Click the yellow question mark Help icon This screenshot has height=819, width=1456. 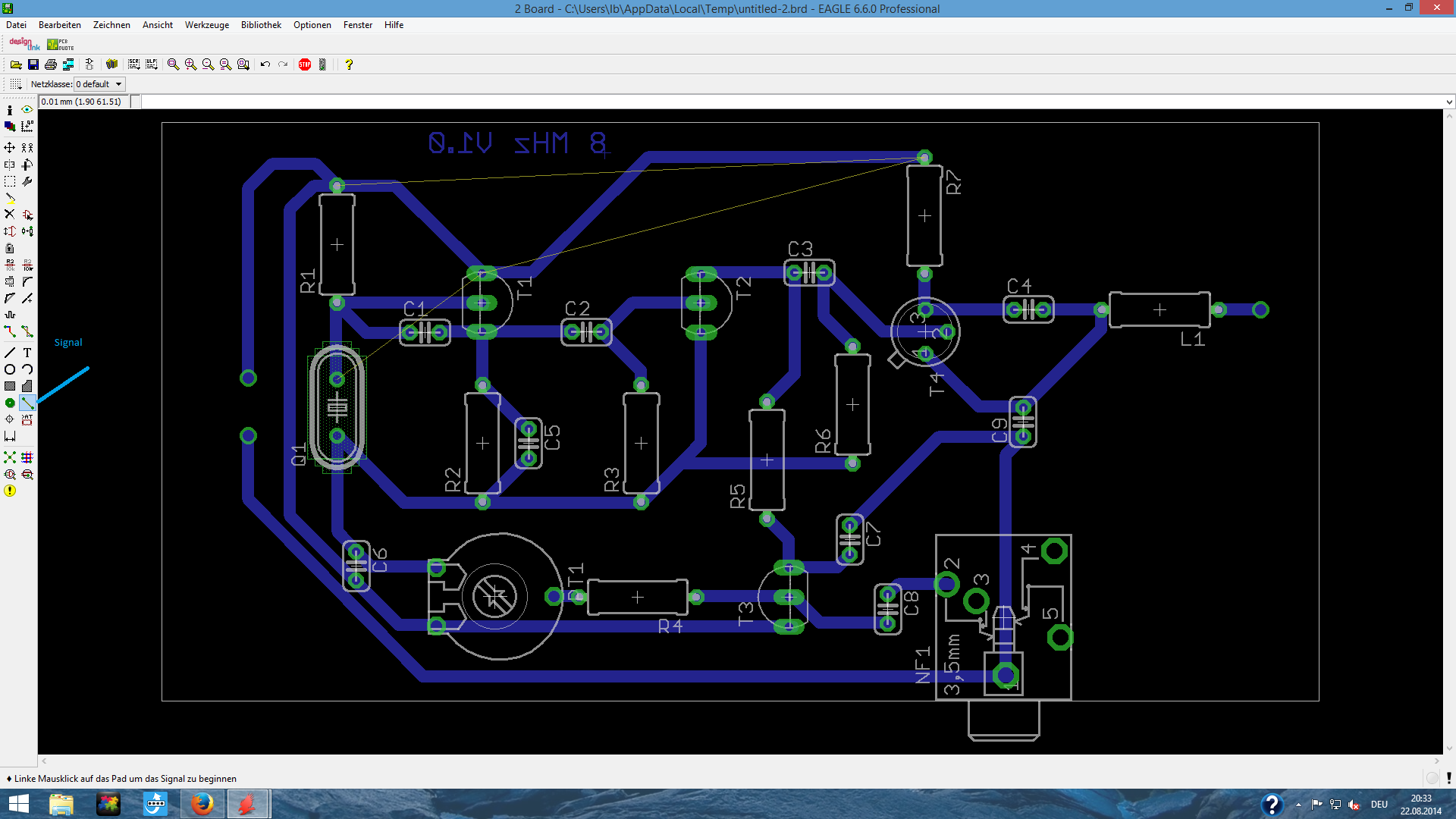click(x=349, y=64)
